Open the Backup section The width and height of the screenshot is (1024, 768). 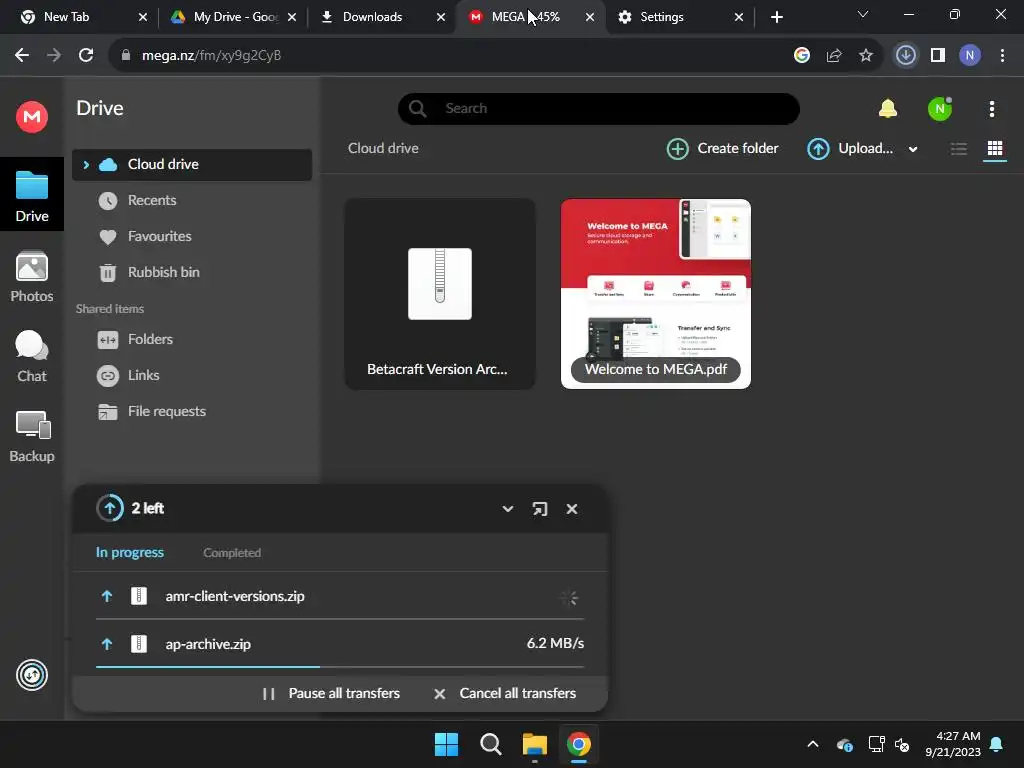[x=31, y=437]
